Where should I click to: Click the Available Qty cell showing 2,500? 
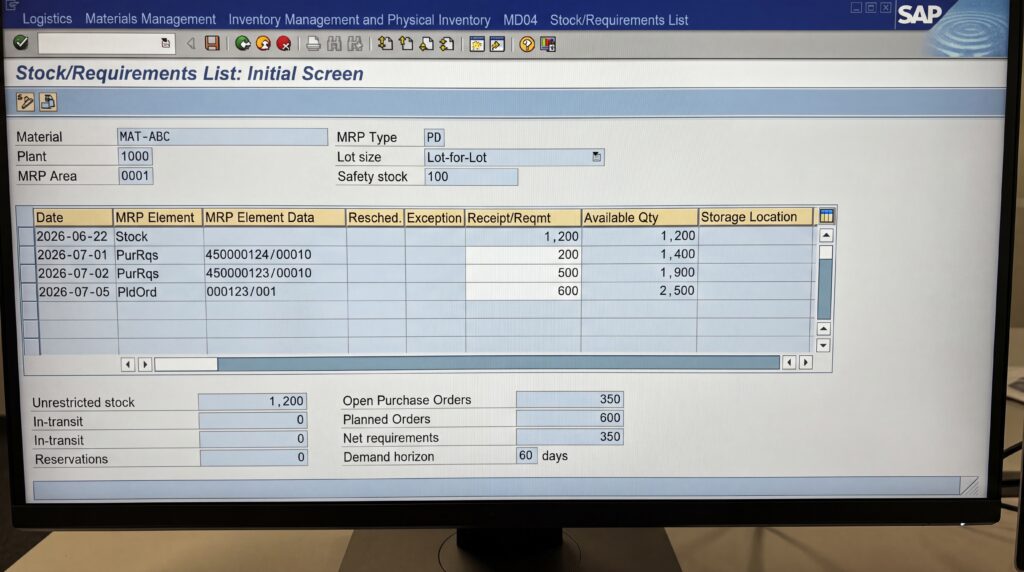pos(639,291)
